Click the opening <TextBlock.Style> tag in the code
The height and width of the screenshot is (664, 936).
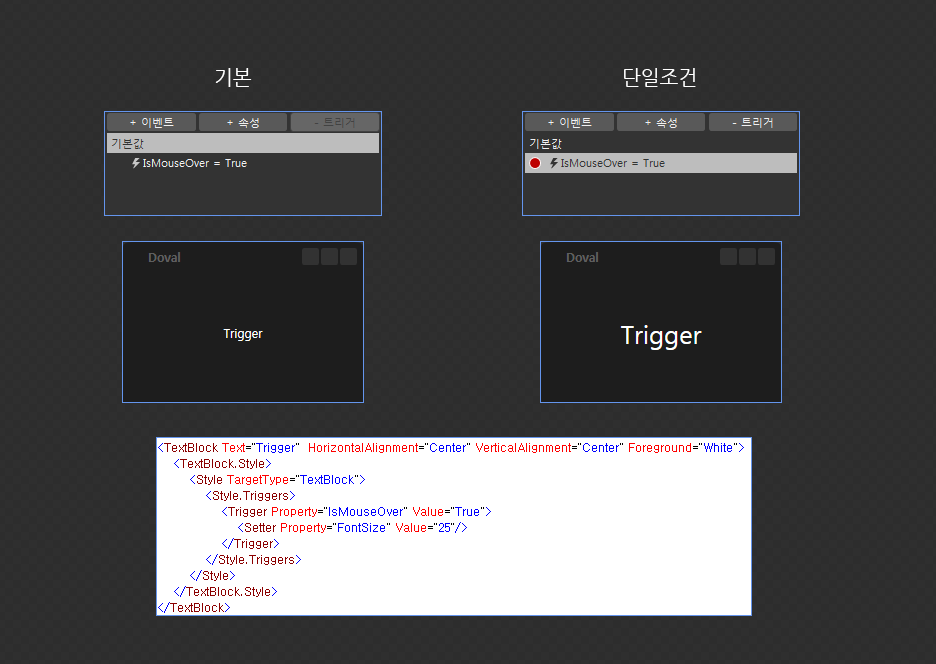pyautogui.click(x=223, y=464)
